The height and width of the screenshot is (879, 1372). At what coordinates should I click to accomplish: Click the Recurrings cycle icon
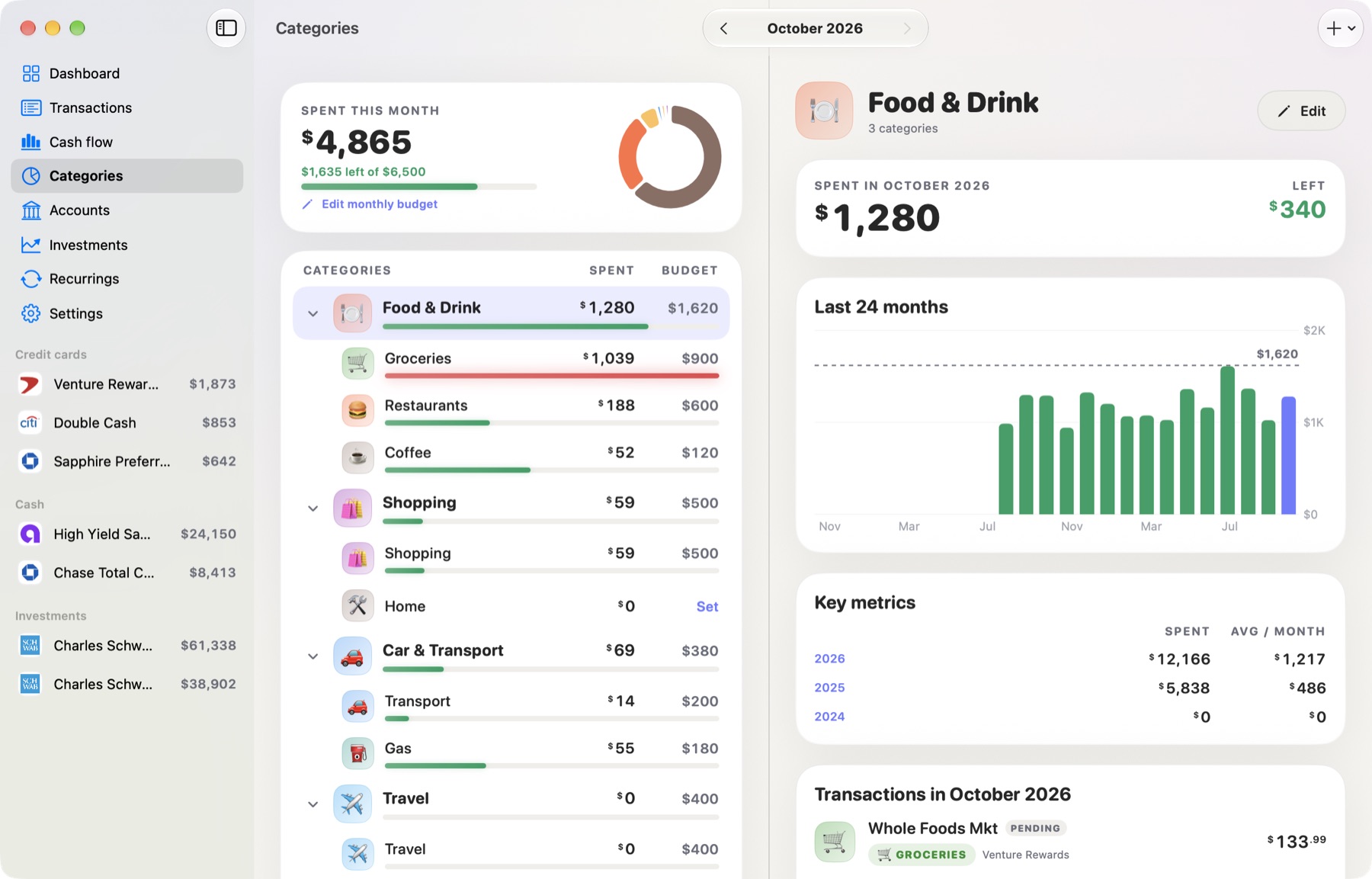[x=30, y=279]
